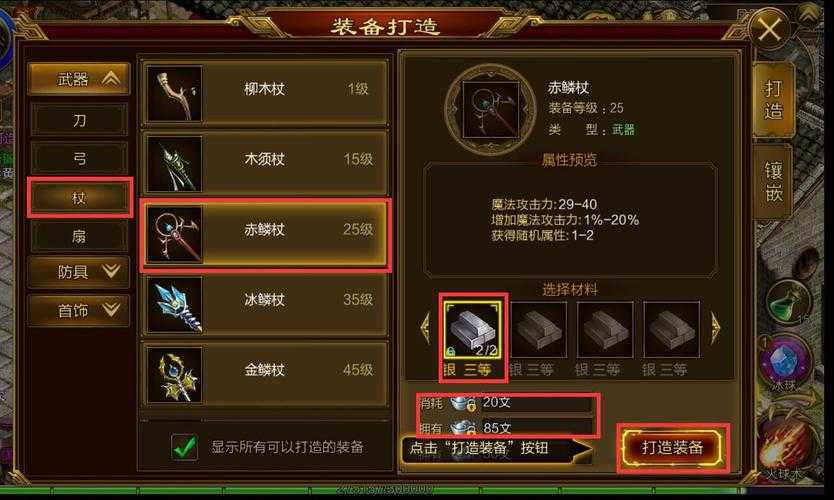Screen dimensions: 834x500
Task: Tap the green potion icon
Action: point(788,302)
